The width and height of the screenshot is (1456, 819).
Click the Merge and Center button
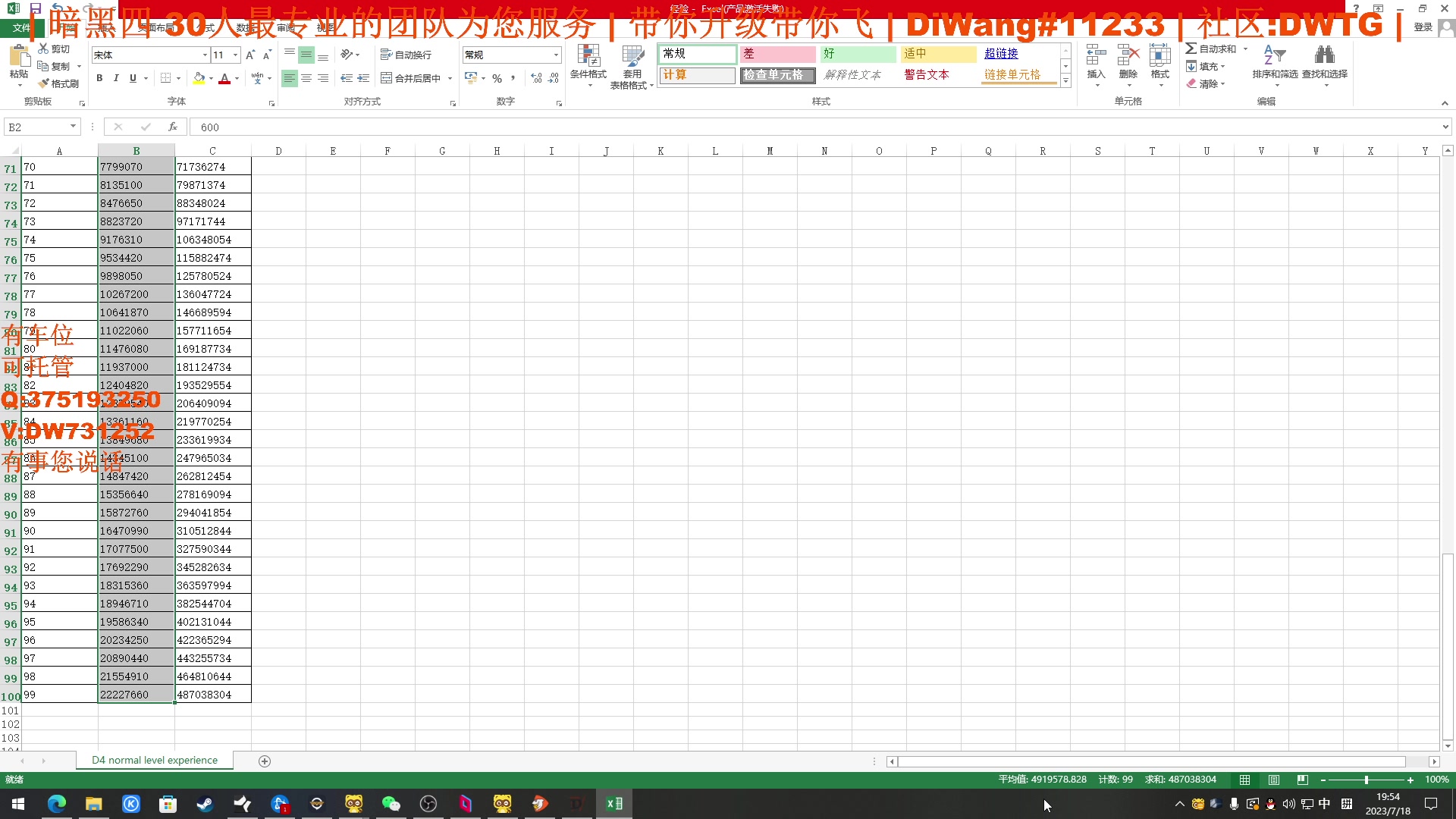tap(410, 78)
